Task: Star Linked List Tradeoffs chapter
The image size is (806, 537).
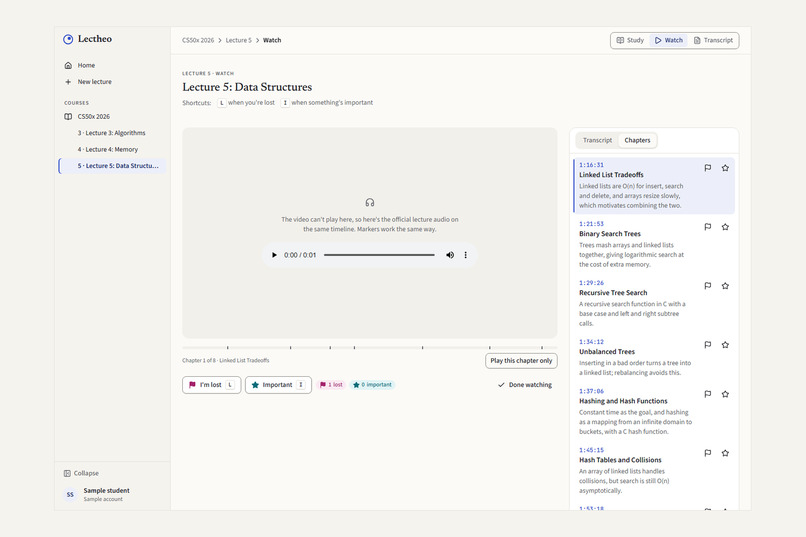Action: point(725,168)
